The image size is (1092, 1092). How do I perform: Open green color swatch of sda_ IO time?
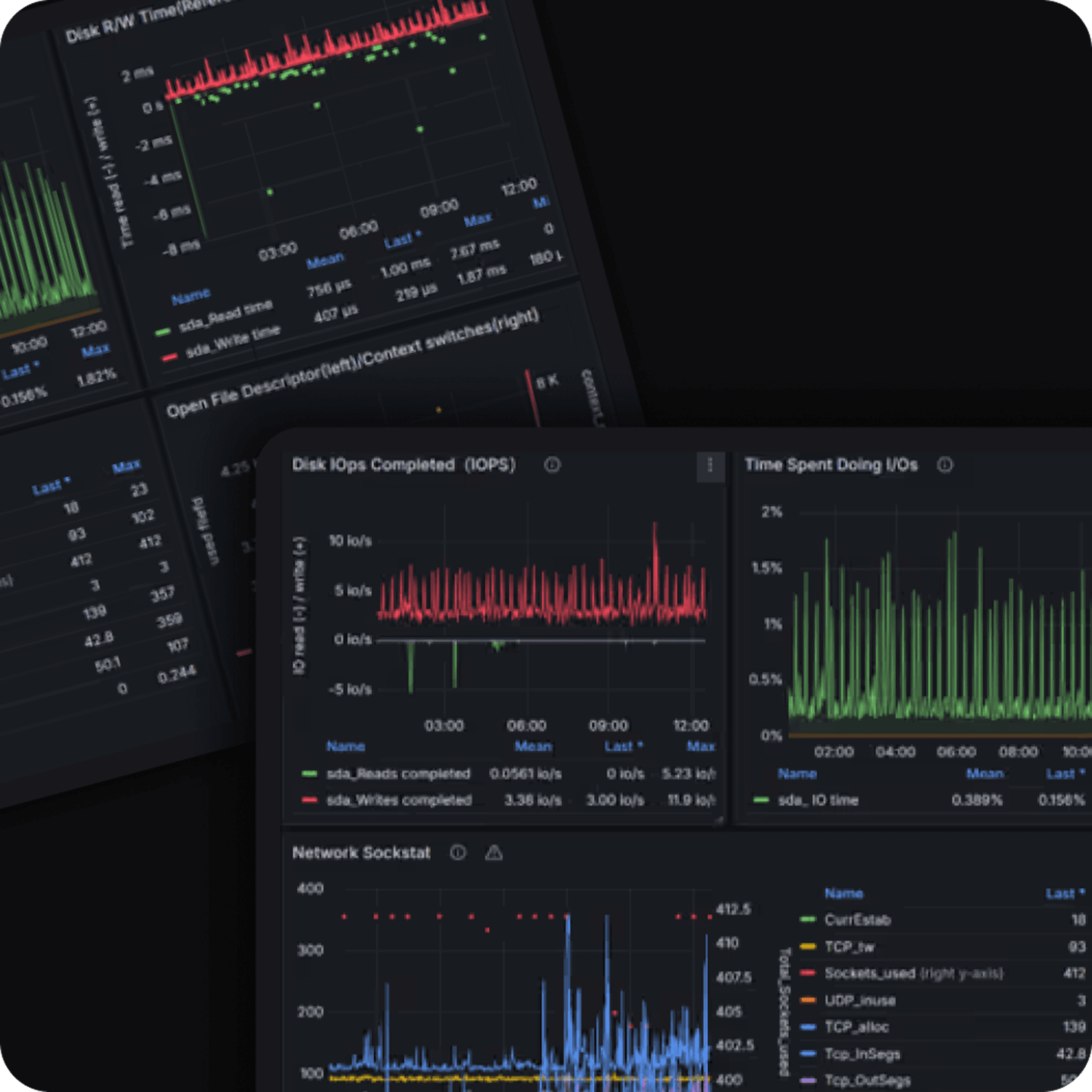point(761,800)
